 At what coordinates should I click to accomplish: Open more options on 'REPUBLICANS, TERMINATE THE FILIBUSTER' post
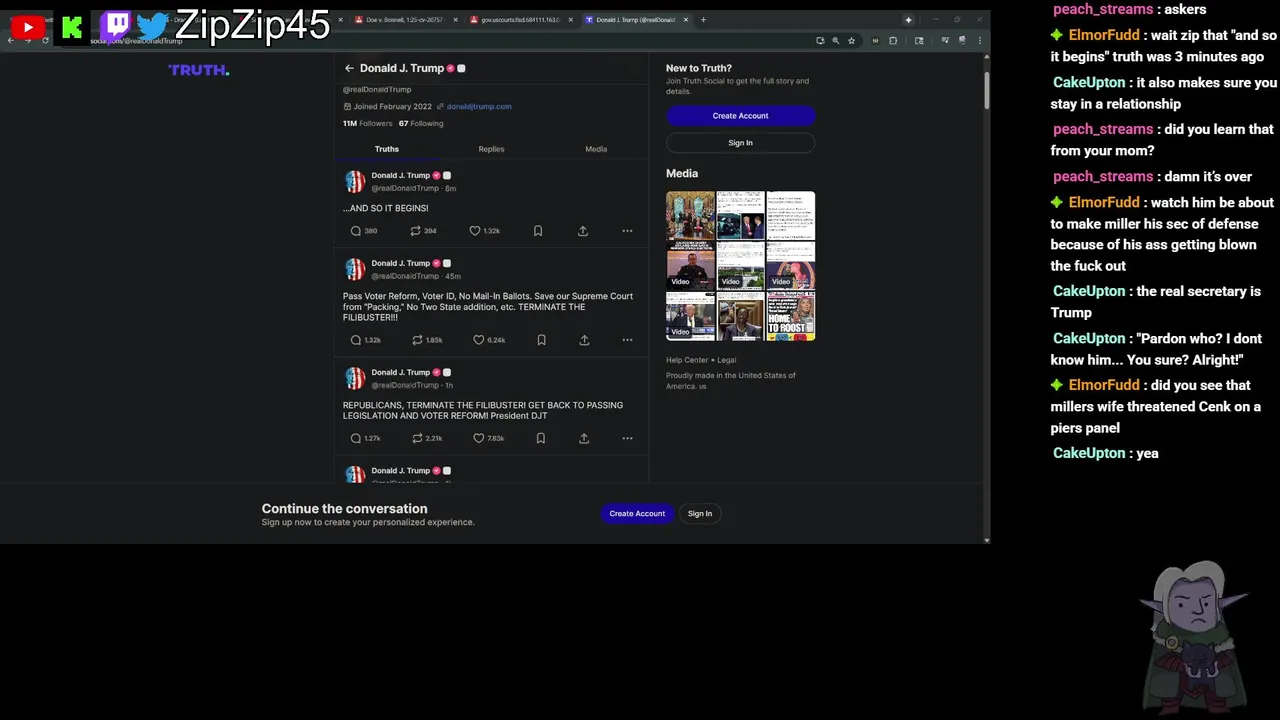click(627, 438)
